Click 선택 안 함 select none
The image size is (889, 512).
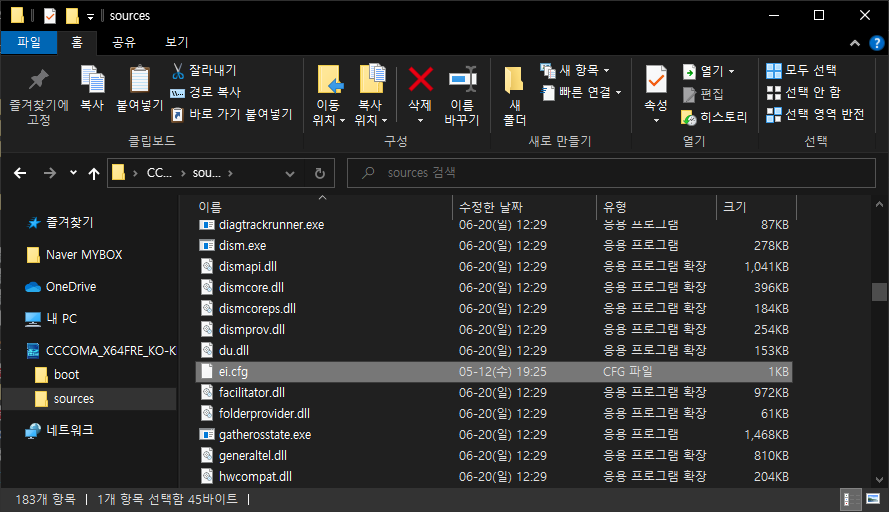tap(803, 92)
